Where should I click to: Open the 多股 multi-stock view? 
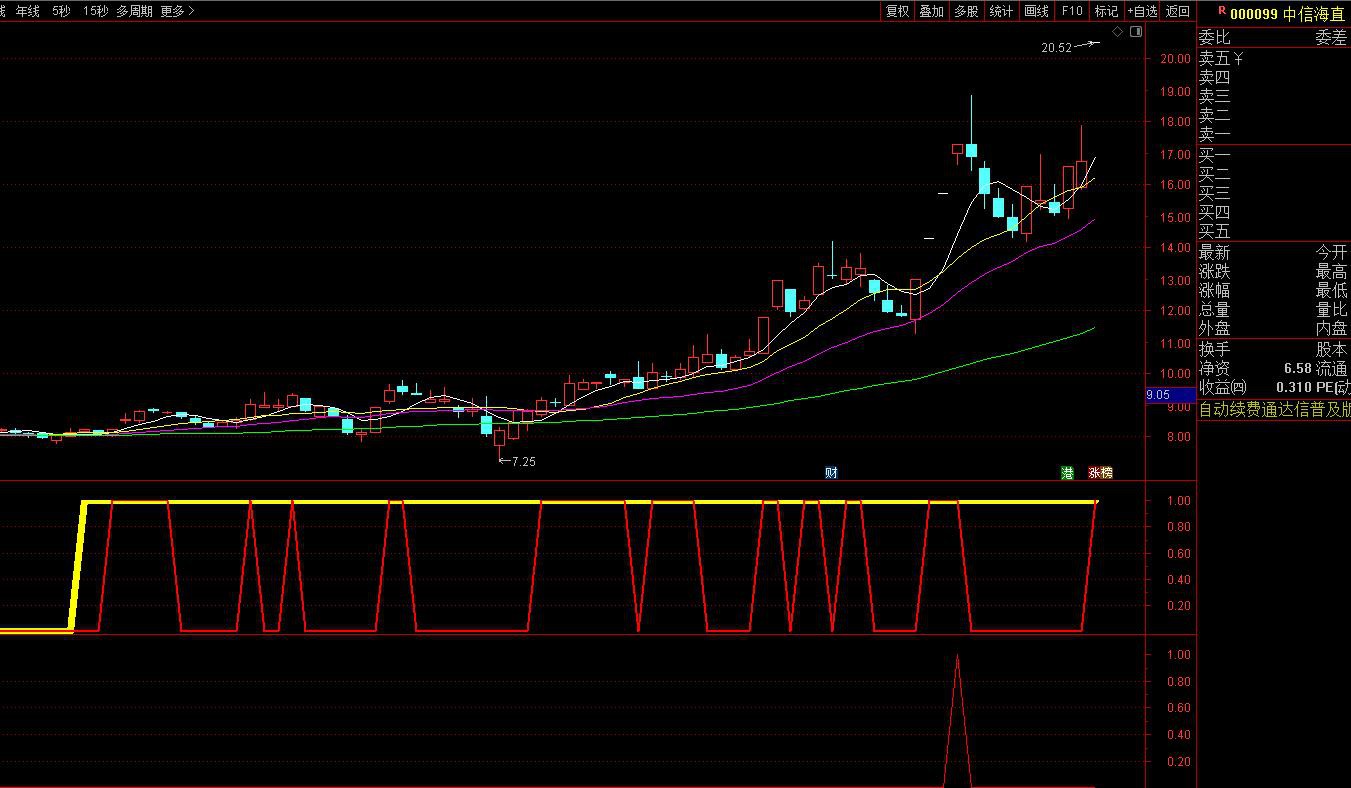point(966,11)
